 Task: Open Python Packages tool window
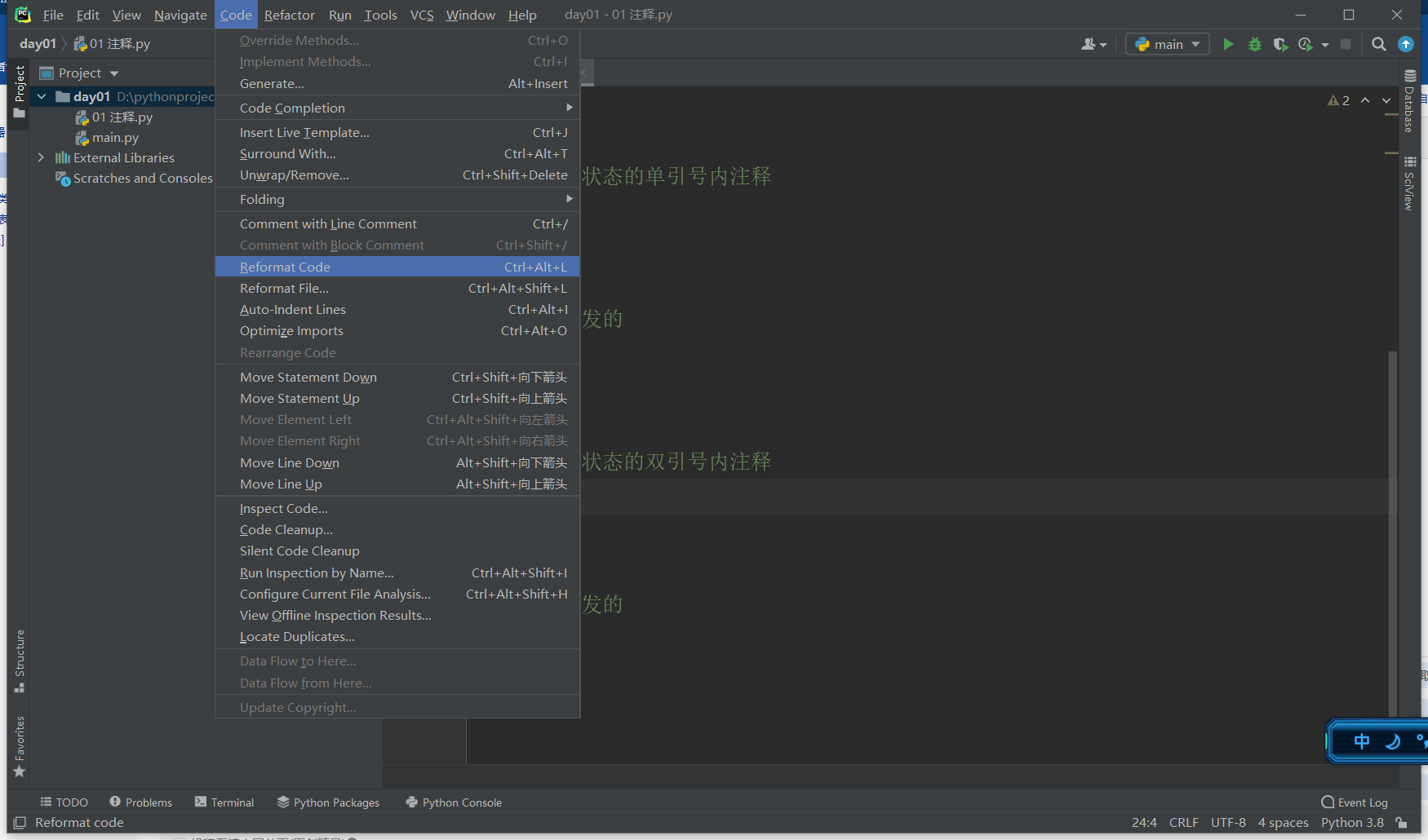tap(328, 802)
